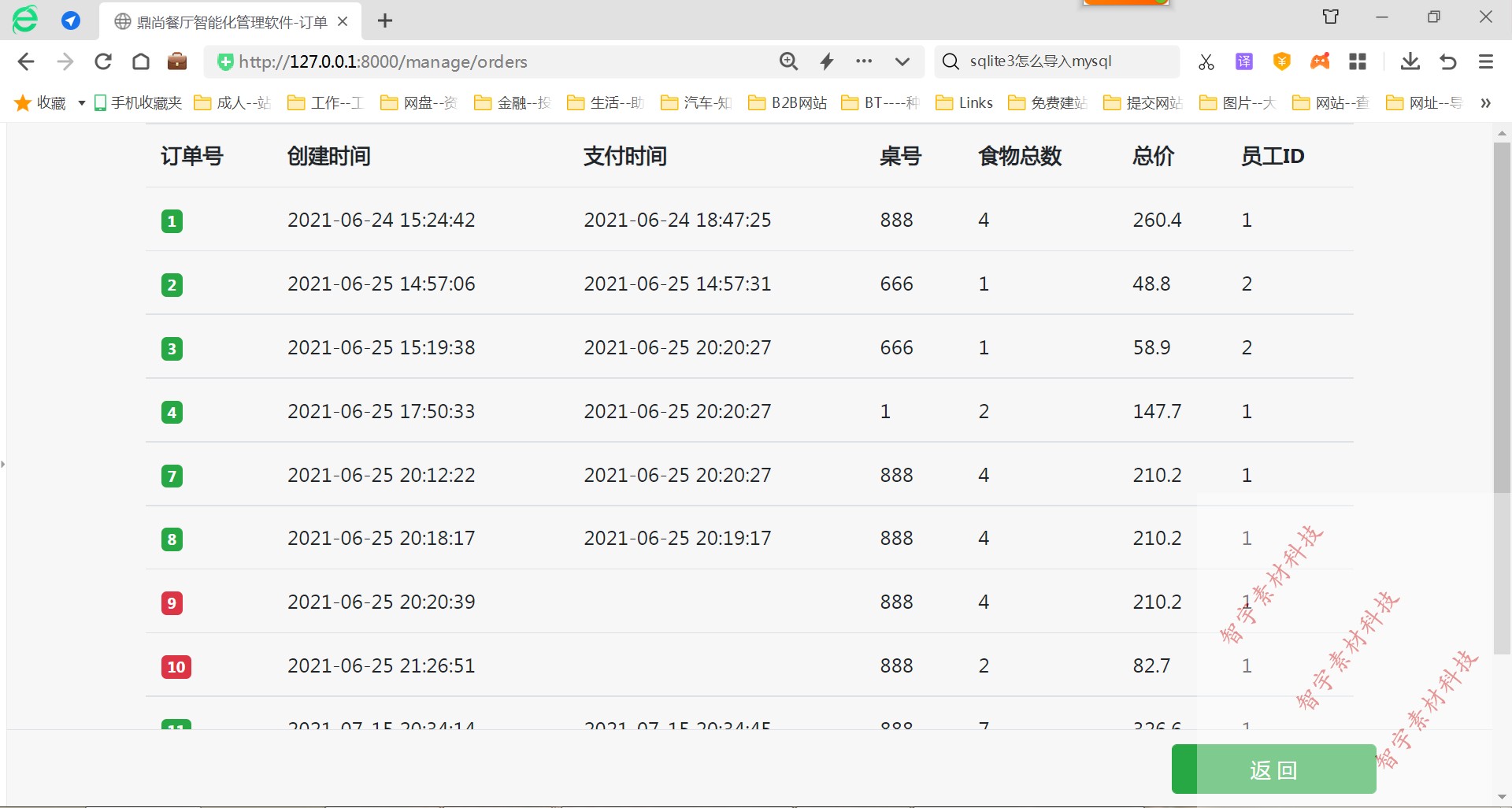The height and width of the screenshot is (808, 1512).
Task: Click the green site security shield
Action: (225, 62)
